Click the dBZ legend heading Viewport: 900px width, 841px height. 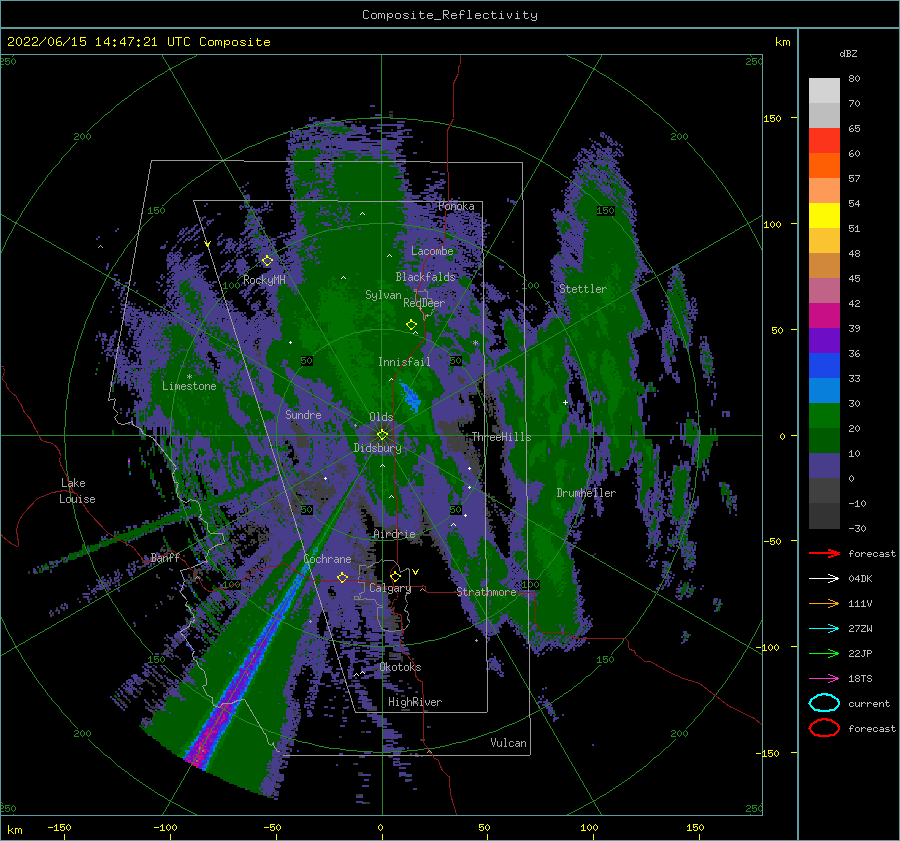(848, 54)
